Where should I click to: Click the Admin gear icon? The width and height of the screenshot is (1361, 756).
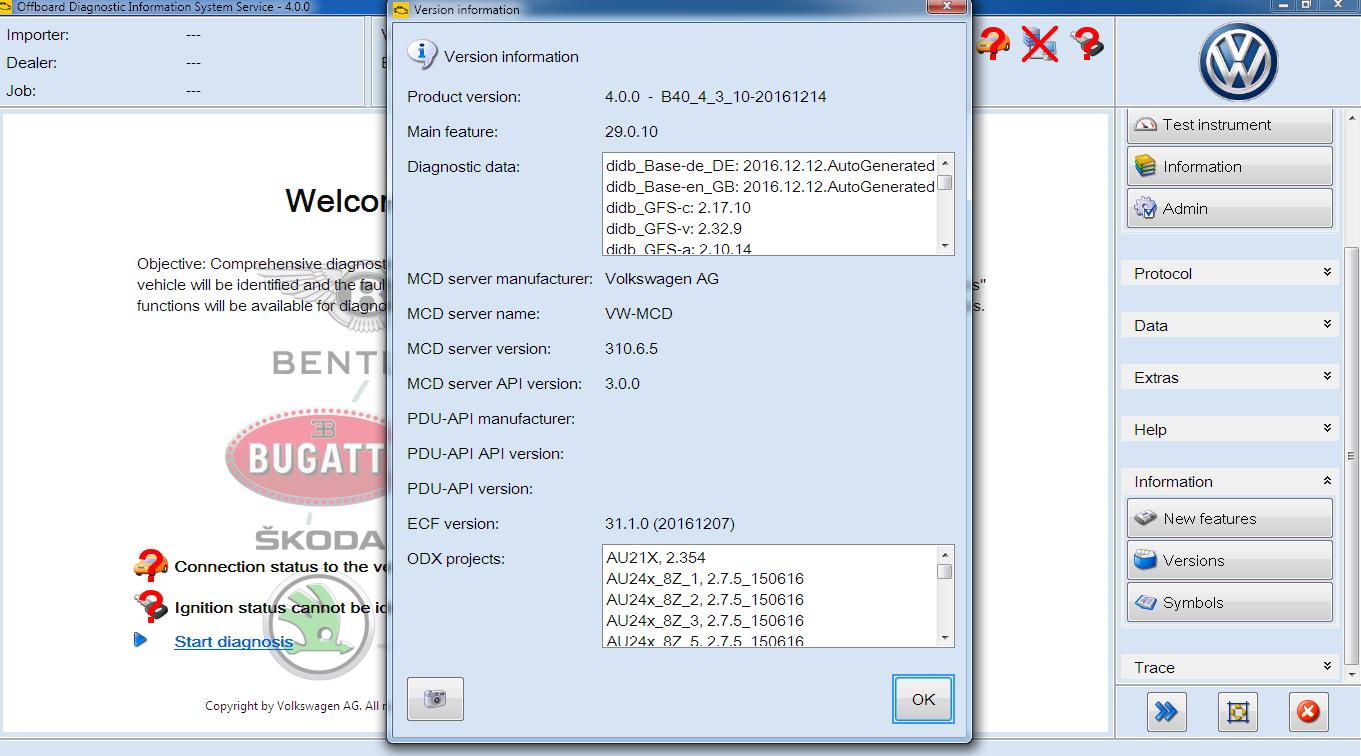(1146, 208)
